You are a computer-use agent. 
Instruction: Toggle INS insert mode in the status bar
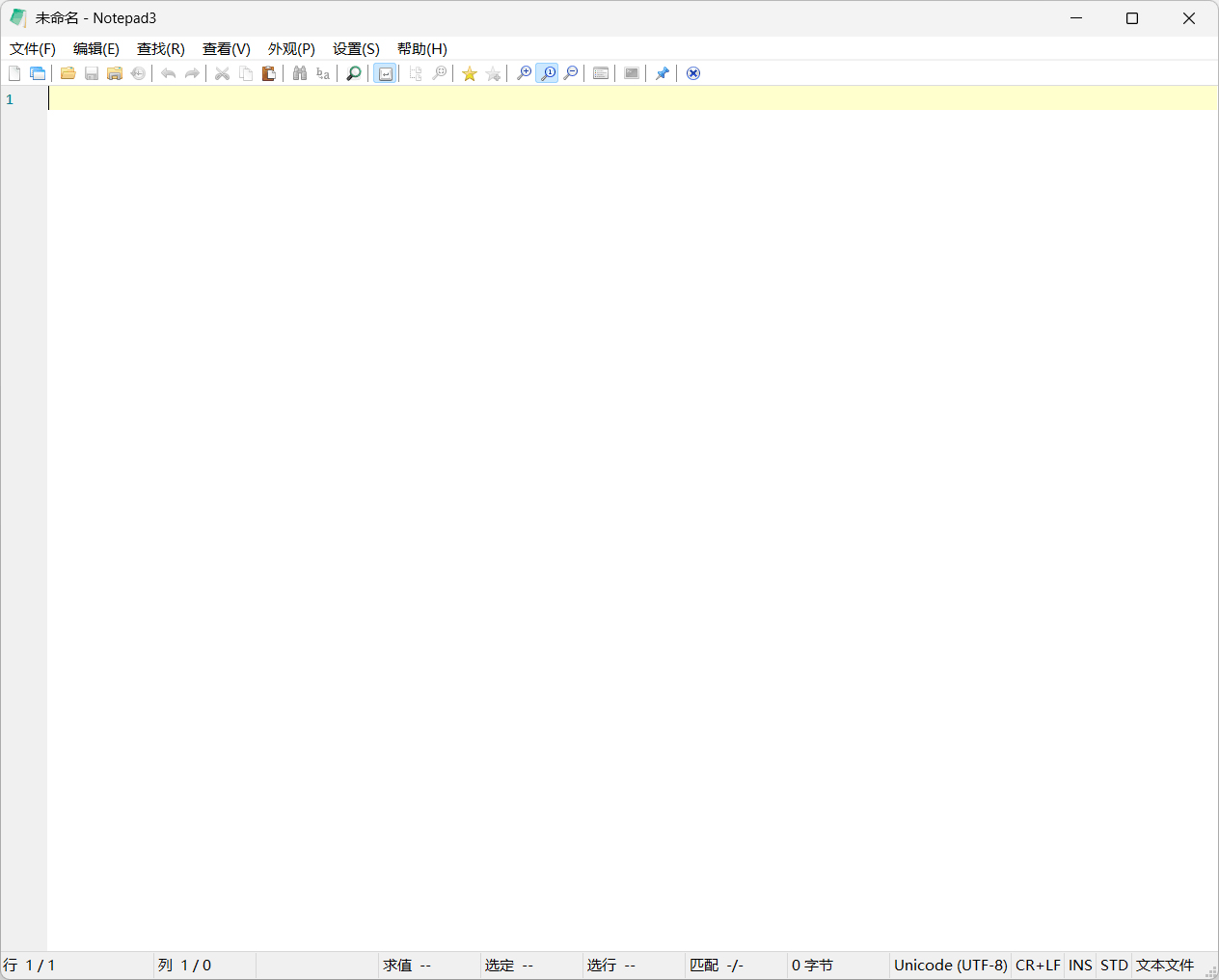coord(1080,965)
